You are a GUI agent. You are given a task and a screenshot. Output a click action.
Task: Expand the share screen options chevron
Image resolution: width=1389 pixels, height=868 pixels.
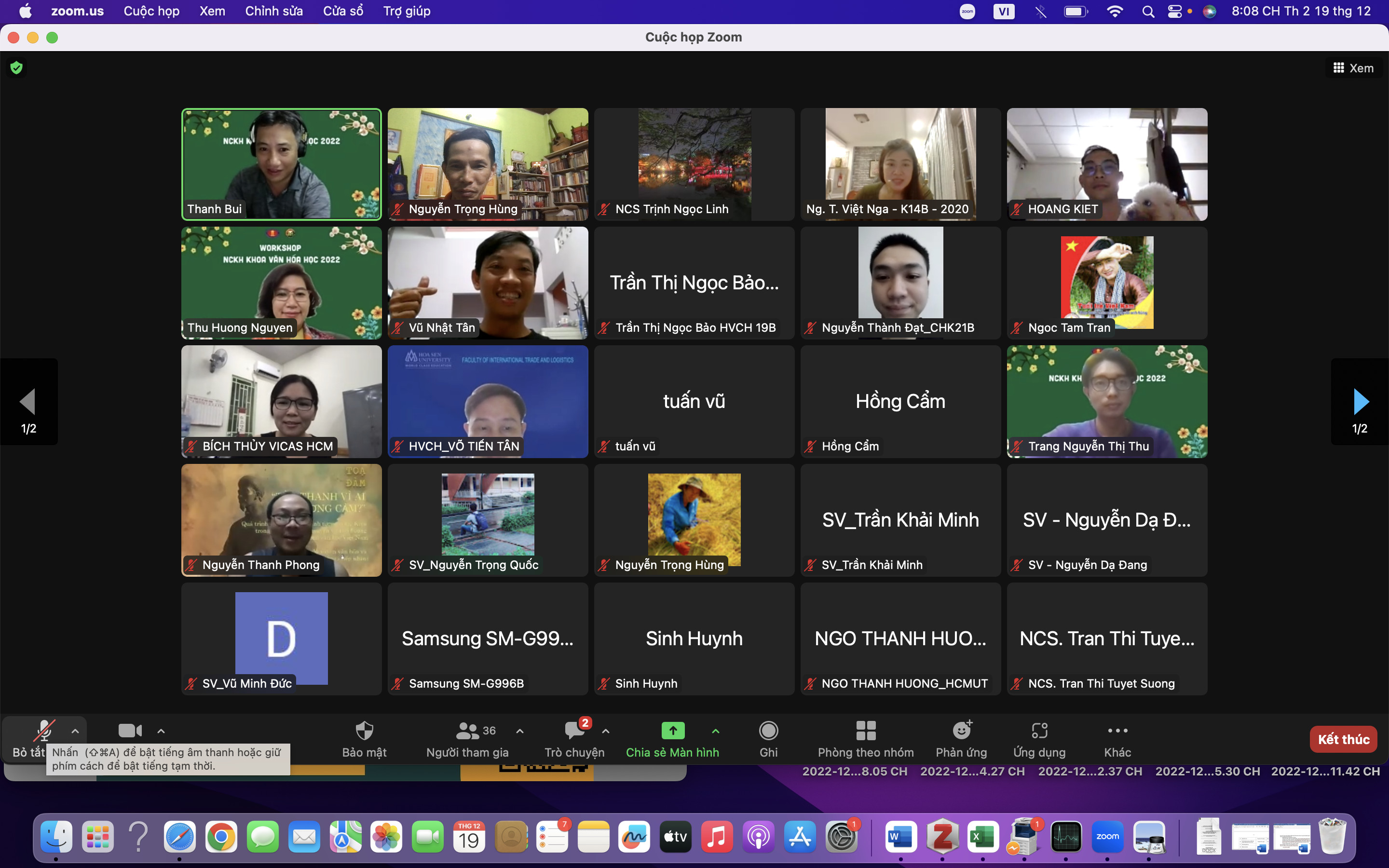pyautogui.click(x=715, y=731)
